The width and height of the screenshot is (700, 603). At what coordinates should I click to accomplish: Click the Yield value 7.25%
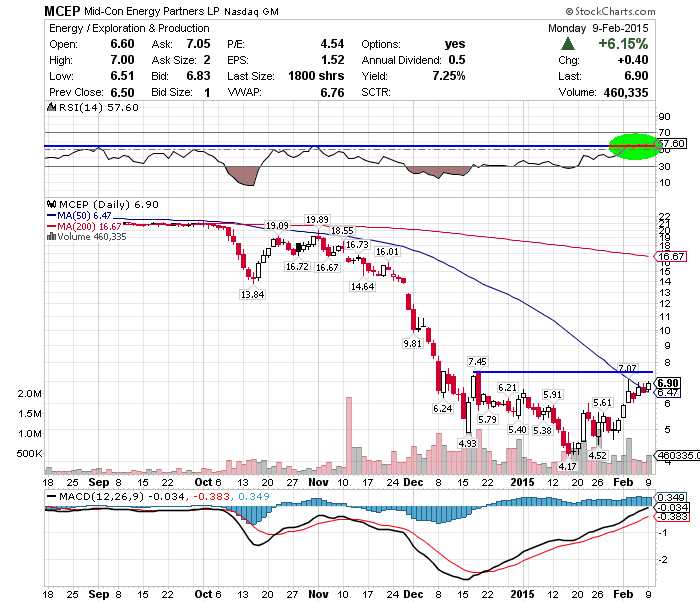click(x=449, y=76)
